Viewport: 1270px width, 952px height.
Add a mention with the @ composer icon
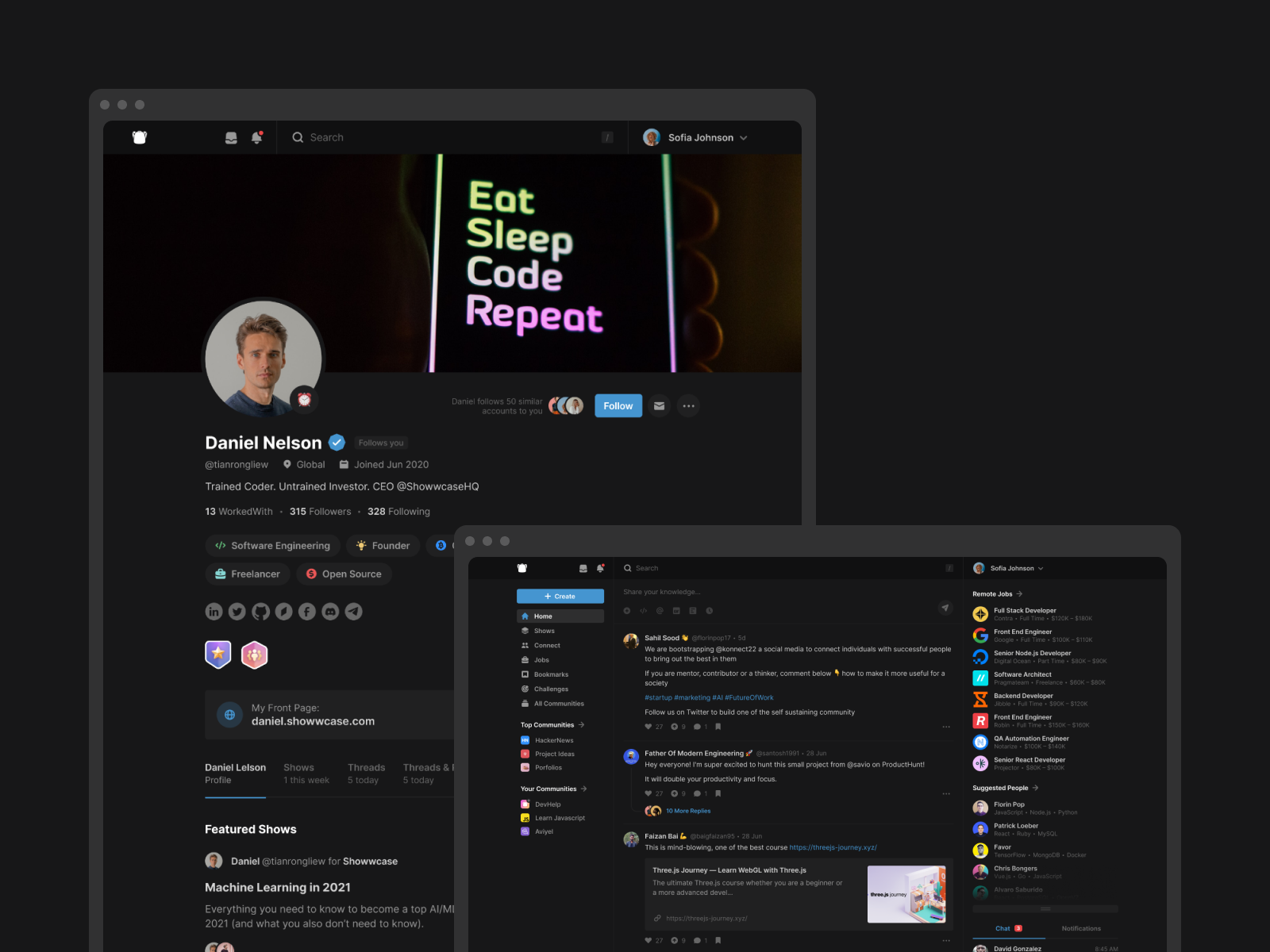[x=660, y=611]
